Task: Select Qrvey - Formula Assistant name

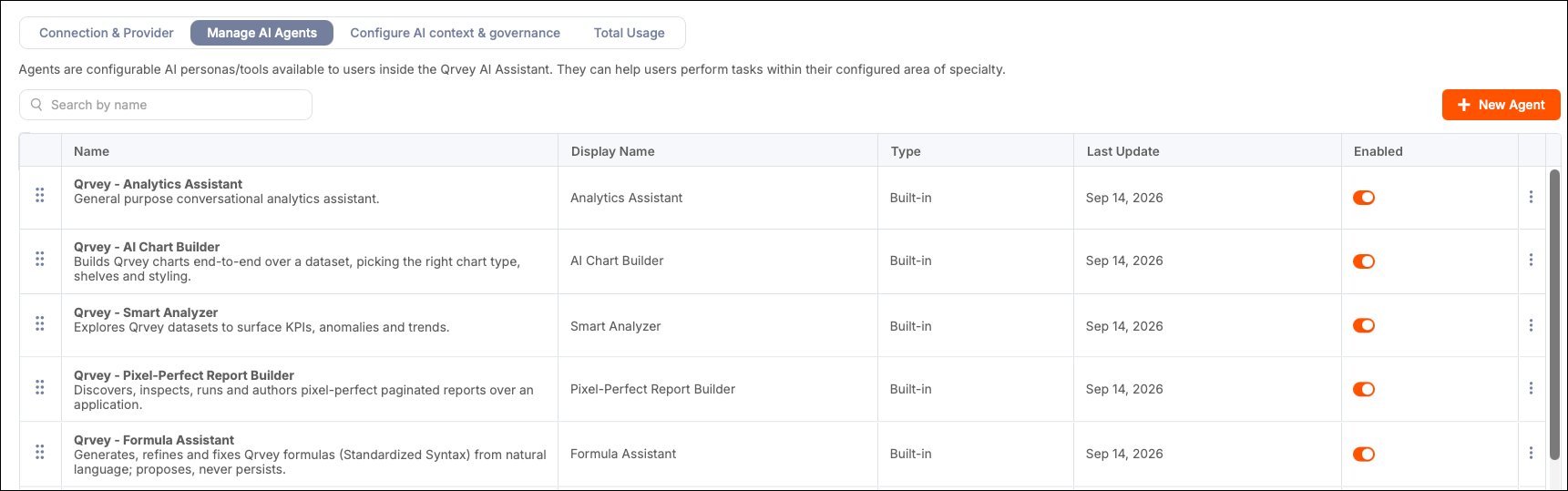Action: coord(154,440)
